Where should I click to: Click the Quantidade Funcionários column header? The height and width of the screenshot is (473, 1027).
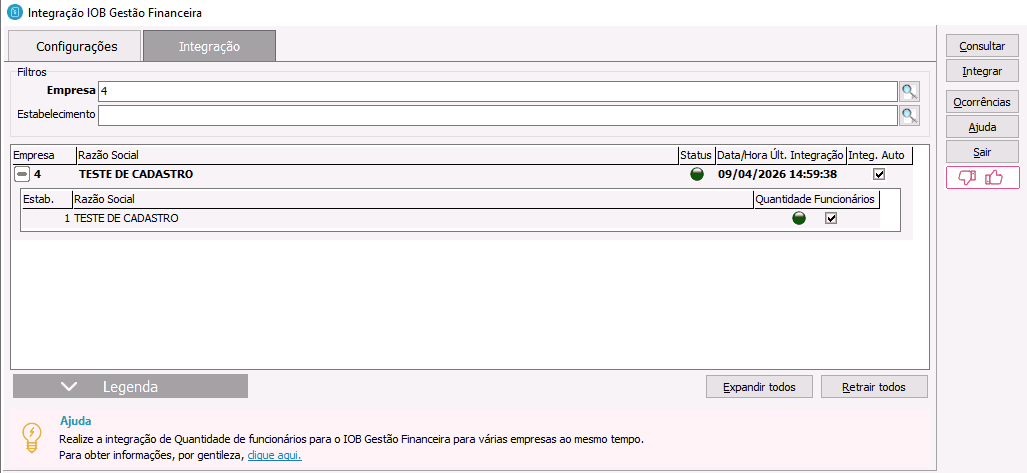tap(816, 199)
